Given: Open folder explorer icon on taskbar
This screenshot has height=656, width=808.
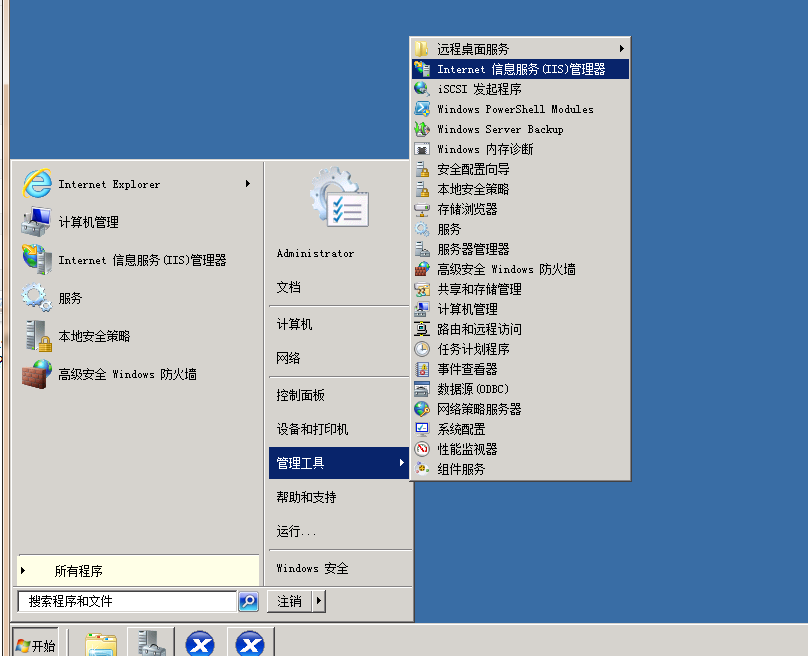Looking at the screenshot, I should 100,643.
